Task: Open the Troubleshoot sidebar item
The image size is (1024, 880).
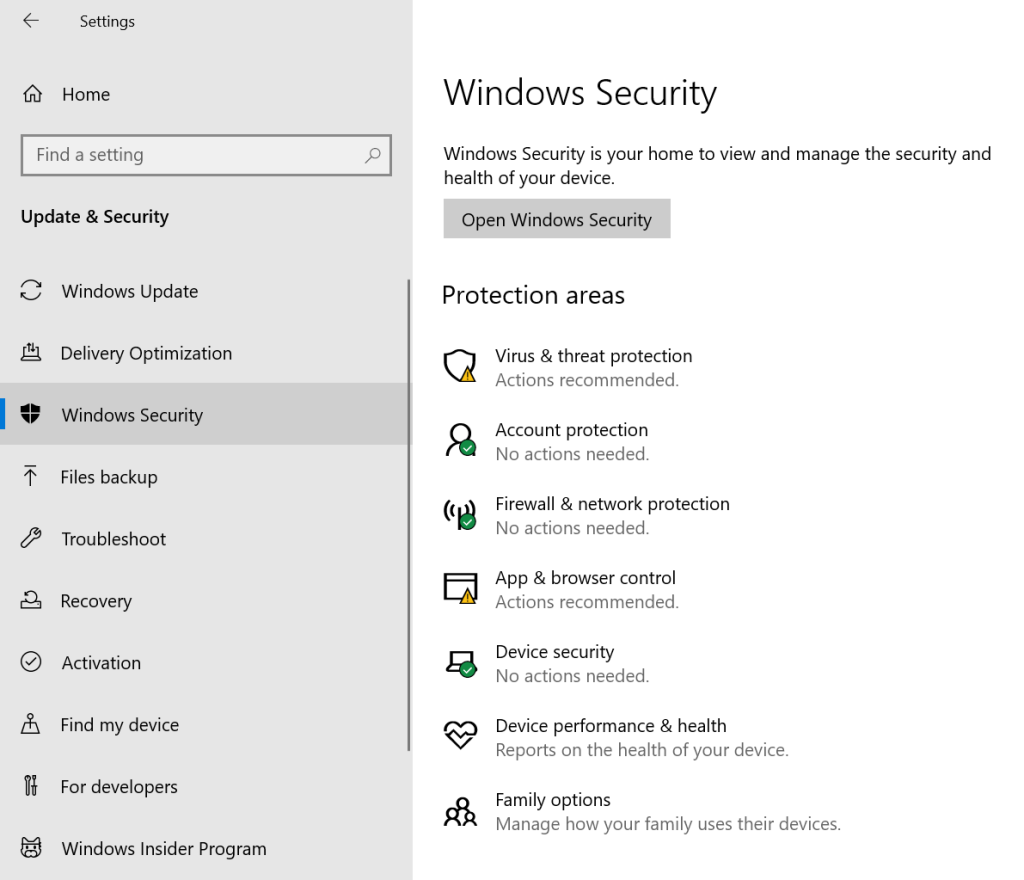Action: [113, 539]
